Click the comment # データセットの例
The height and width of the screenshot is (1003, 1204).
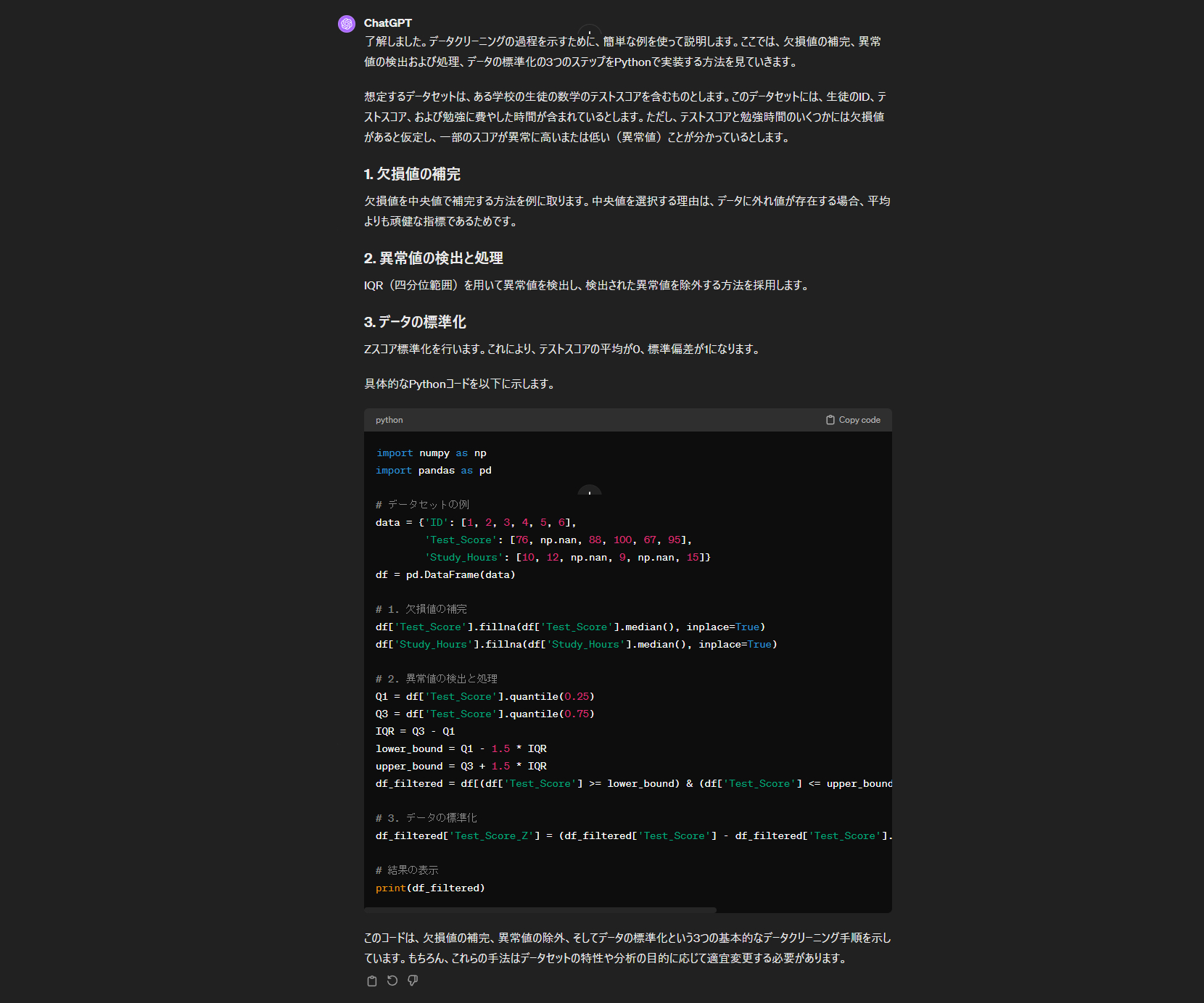[x=422, y=505]
